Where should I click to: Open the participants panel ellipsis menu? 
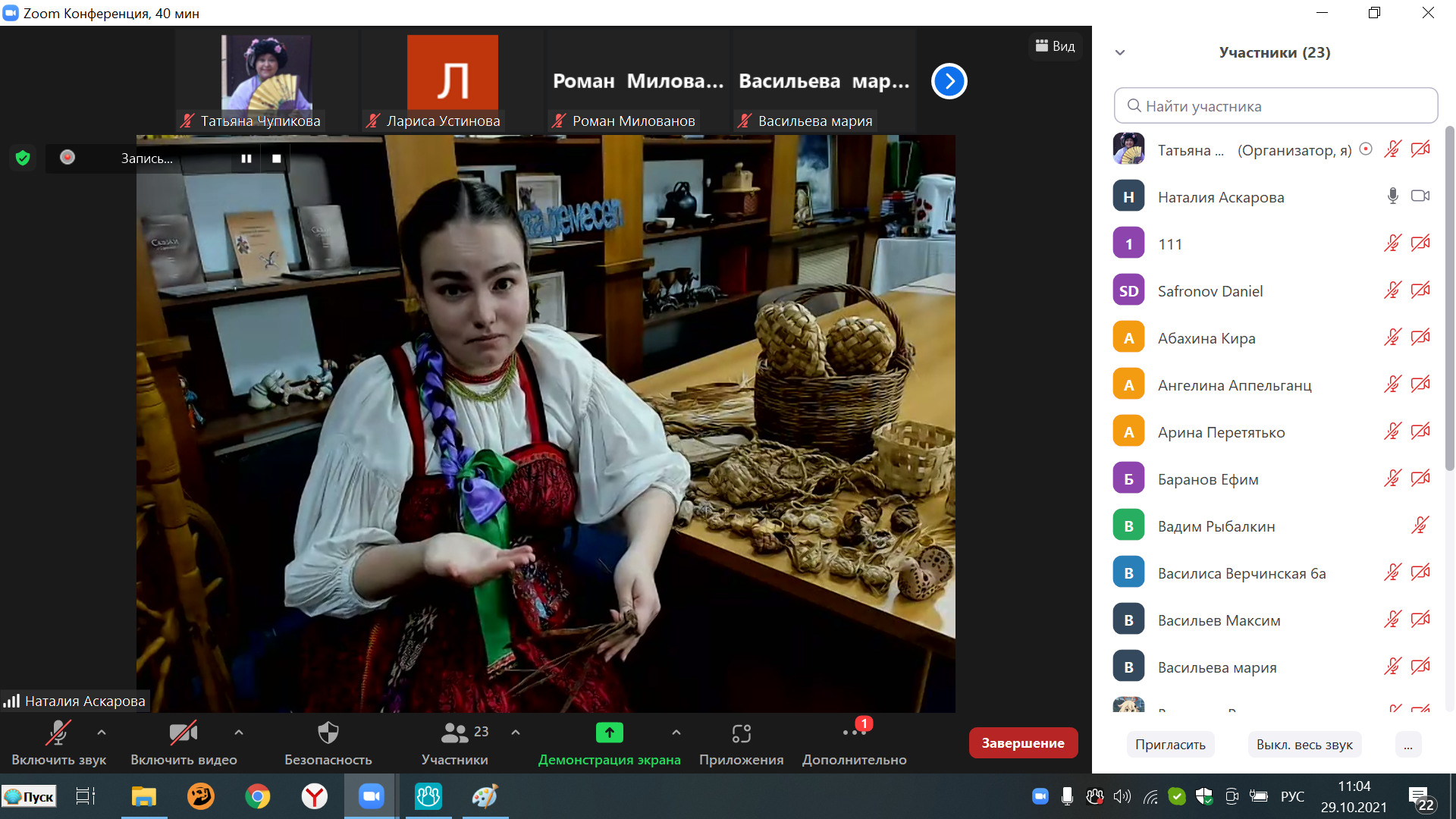click(1408, 745)
